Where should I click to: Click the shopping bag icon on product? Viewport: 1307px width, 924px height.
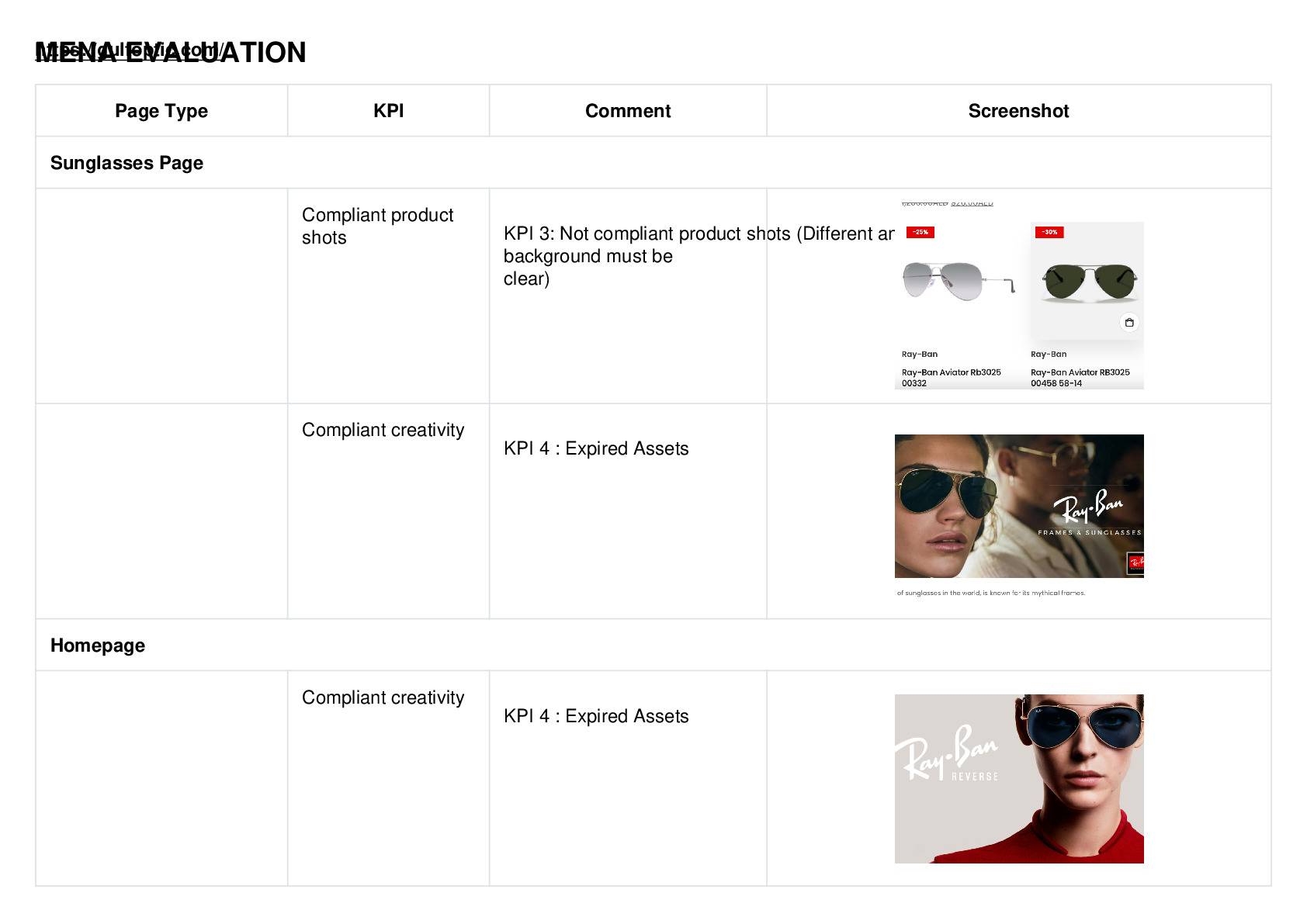[x=1129, y=322]
